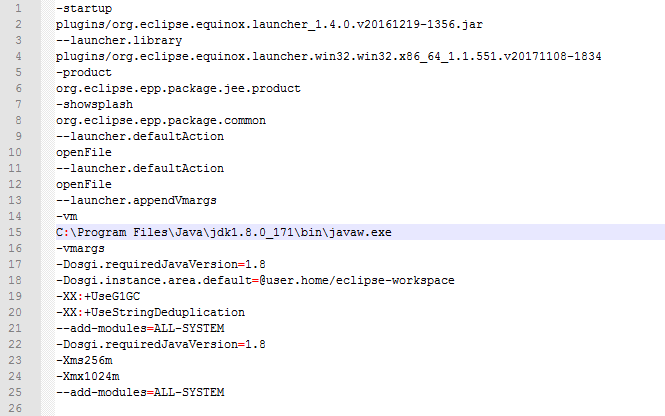
Task: Select line via gutter number 13
Action: (x=15, y=200)
